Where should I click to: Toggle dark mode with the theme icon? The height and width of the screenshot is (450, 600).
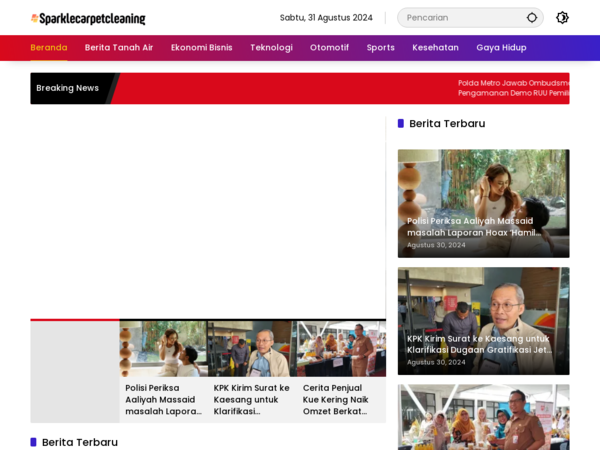point(562,18)
